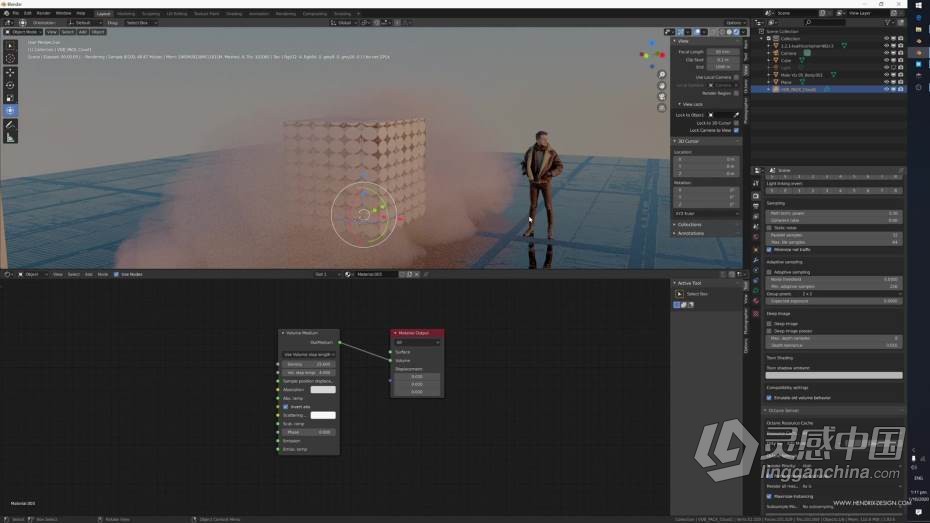Viewport: 930px width, 523px height.
Task: Toggle Invert abs checkbox on Volume Medium node
Action: (285, 407)
